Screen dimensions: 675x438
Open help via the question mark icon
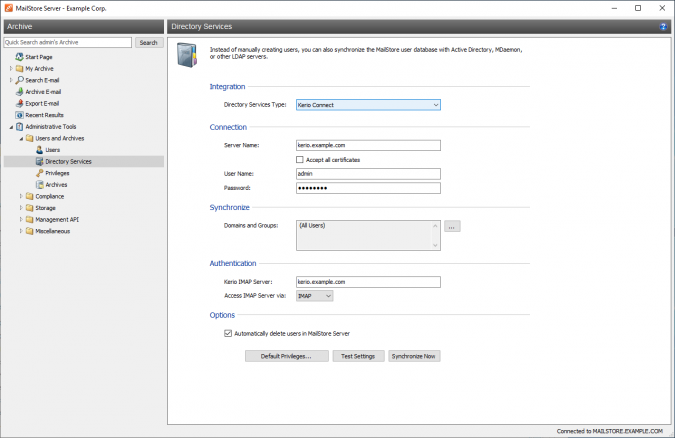tap(663, 27)
